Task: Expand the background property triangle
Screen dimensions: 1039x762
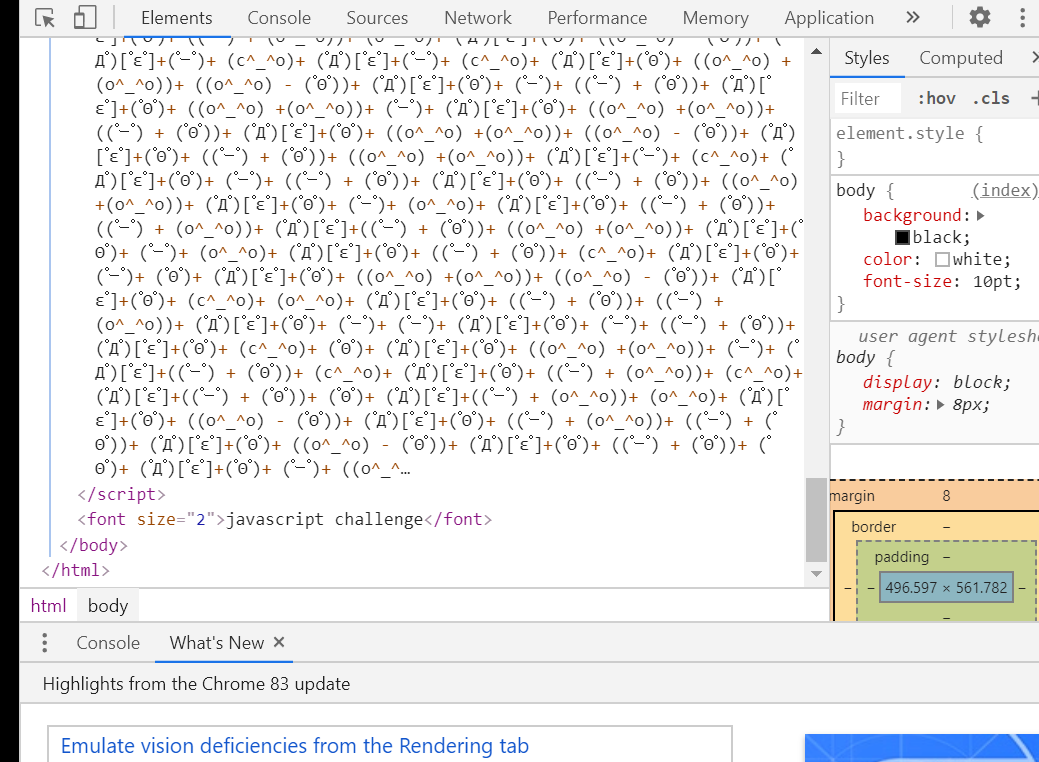Action: point(981,215)
